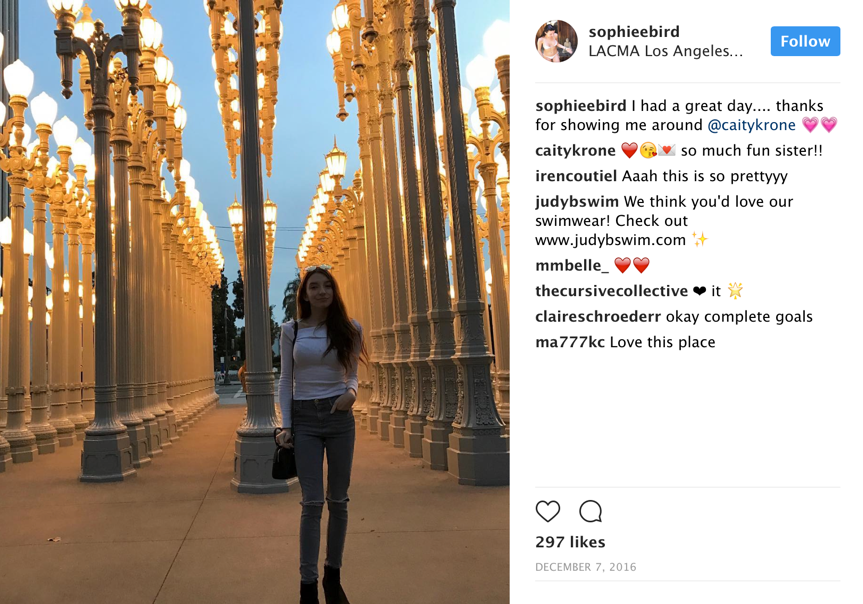Click the heart like icon

[x=548, y=511]
